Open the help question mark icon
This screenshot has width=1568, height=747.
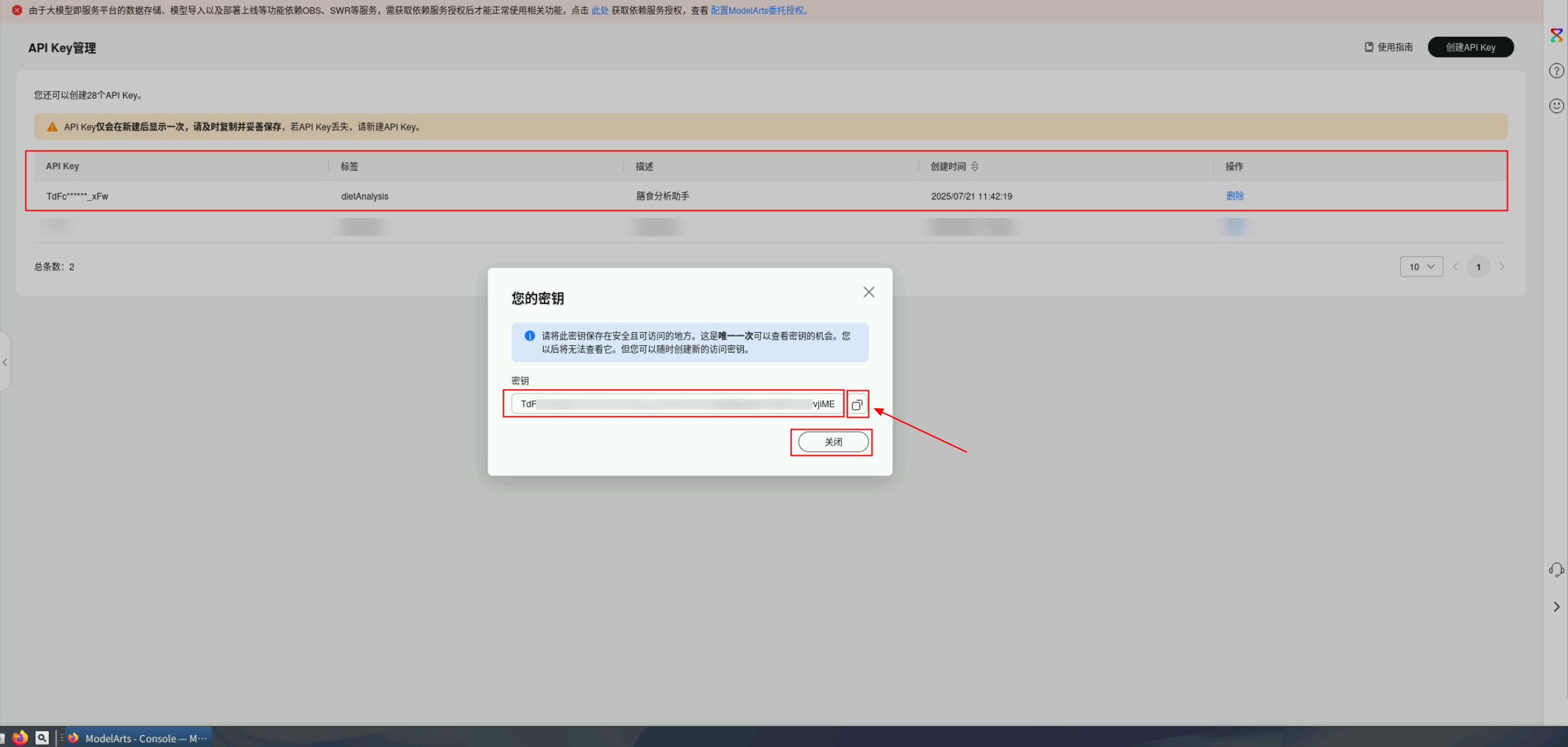(x=1556, y=70)
